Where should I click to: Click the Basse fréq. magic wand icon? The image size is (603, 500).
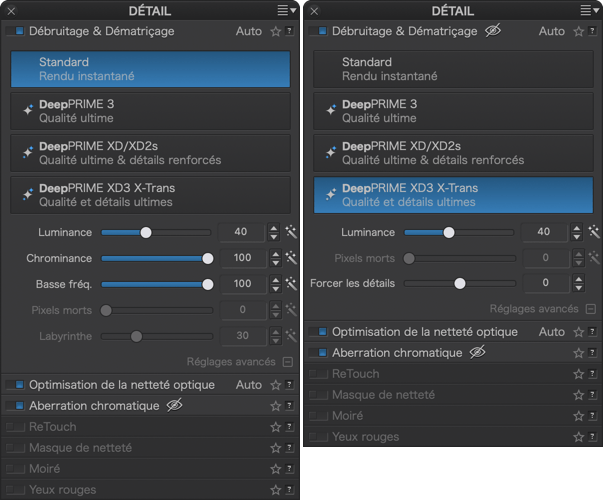click(291, 284)
